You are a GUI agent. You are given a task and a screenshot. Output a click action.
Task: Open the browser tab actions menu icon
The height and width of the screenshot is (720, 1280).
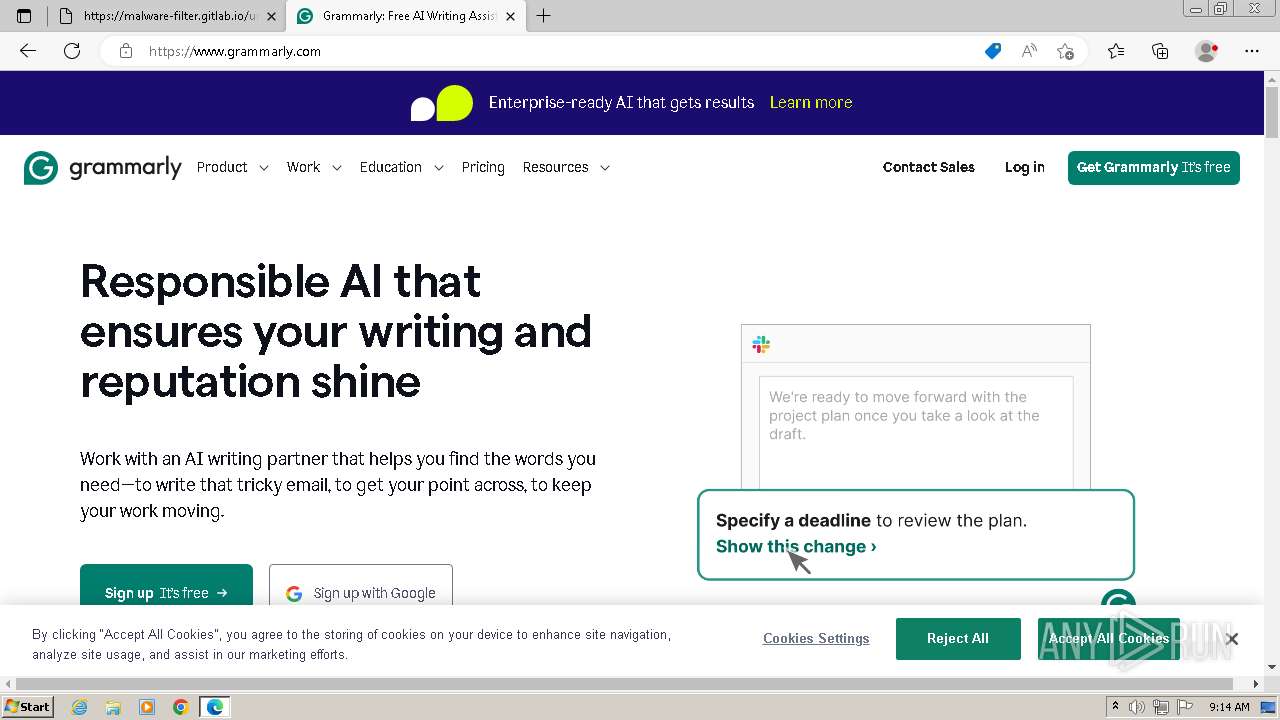(24, 16)
